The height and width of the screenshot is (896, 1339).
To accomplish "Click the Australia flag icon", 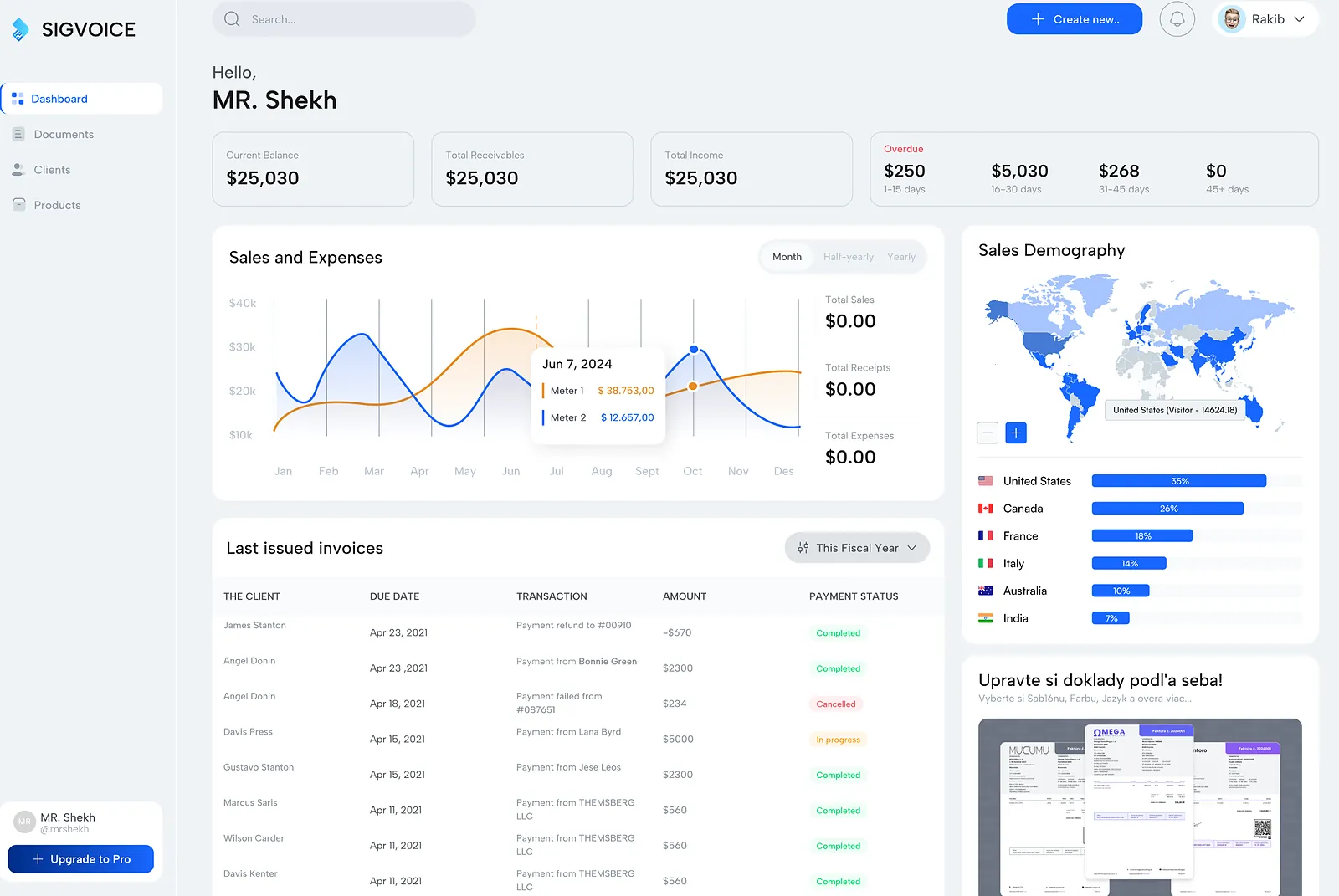I will tap(986, 591).
